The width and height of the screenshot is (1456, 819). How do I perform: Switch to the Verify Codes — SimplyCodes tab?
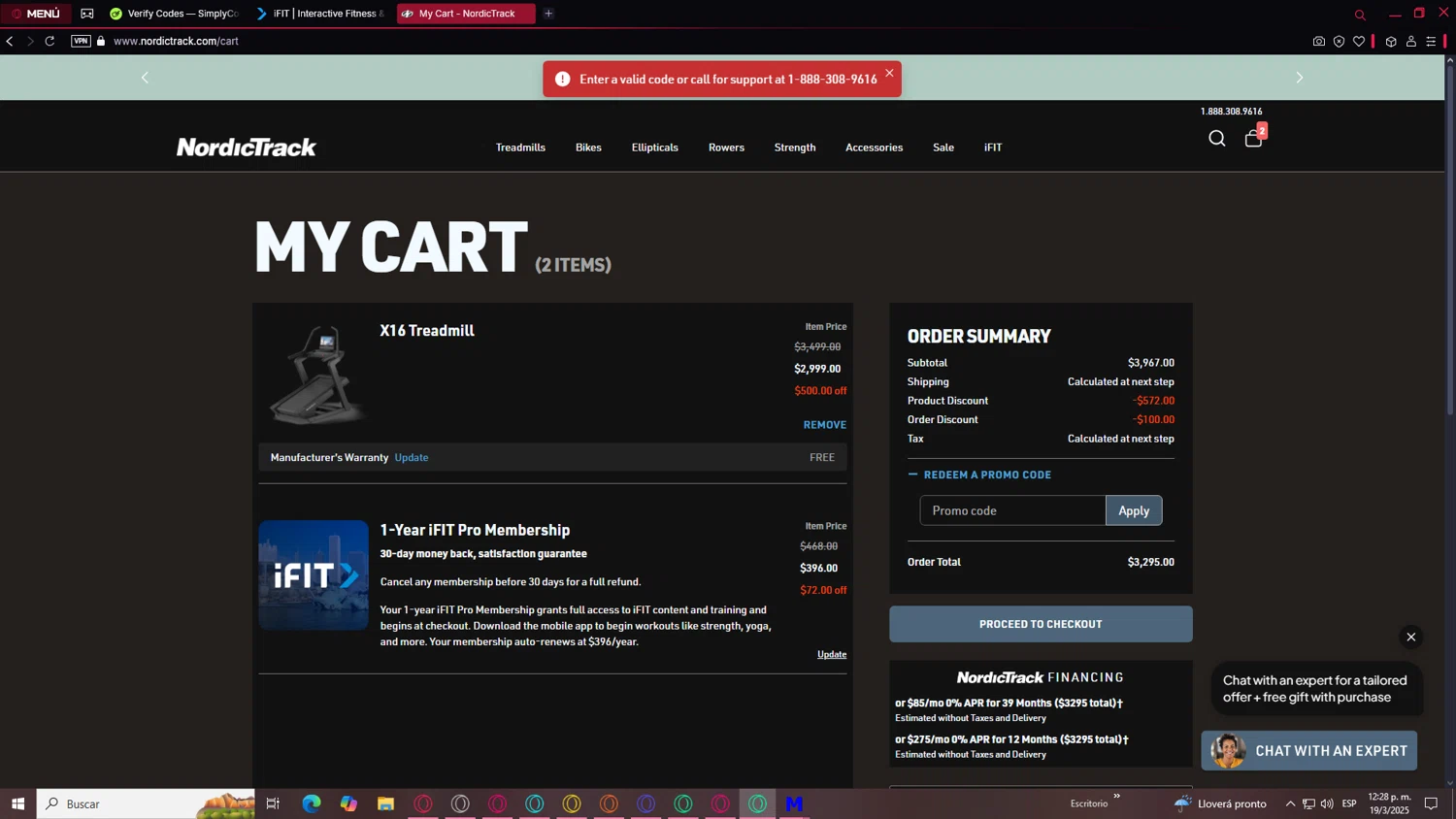pos(175,14)
